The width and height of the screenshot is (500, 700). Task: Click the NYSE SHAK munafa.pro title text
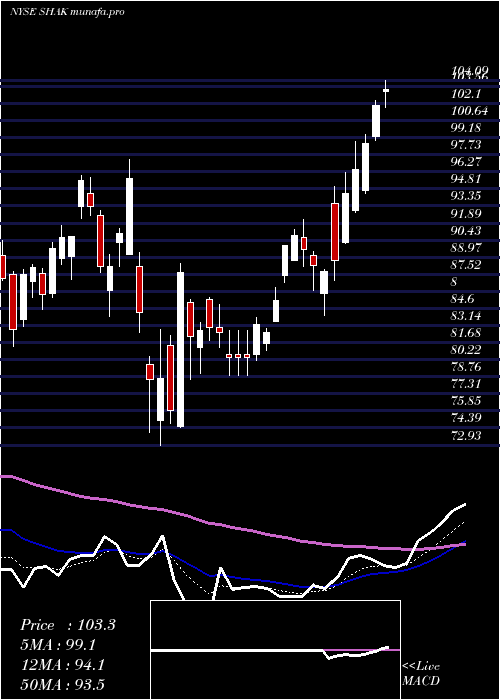(67, 12)
